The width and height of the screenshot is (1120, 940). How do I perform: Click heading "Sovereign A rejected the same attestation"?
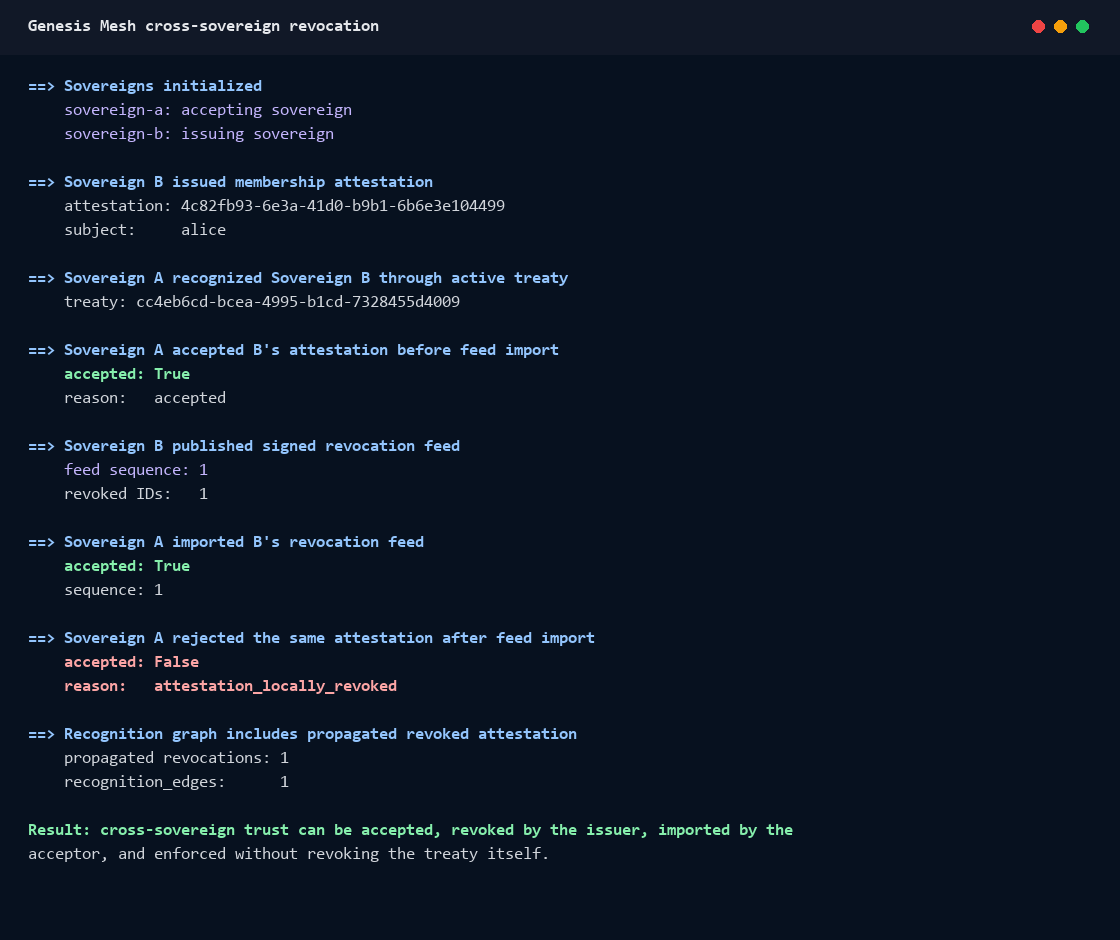coord(329,638)
